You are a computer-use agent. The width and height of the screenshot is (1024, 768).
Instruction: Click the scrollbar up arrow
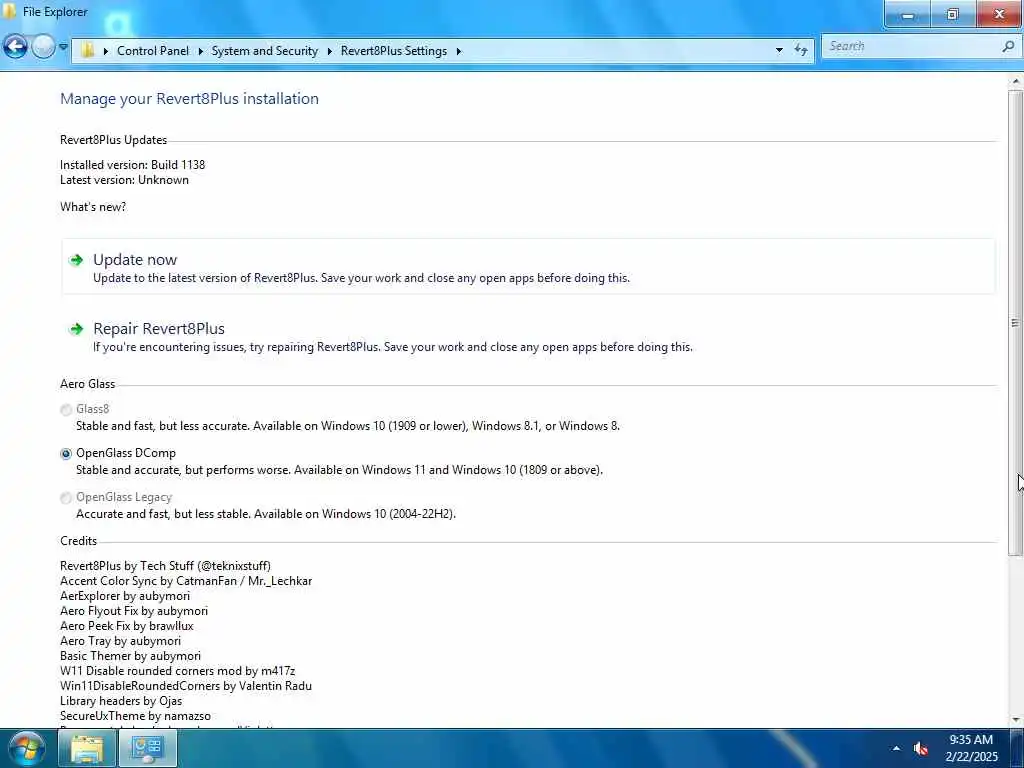pyautogui.click(x=1015, y=82)
